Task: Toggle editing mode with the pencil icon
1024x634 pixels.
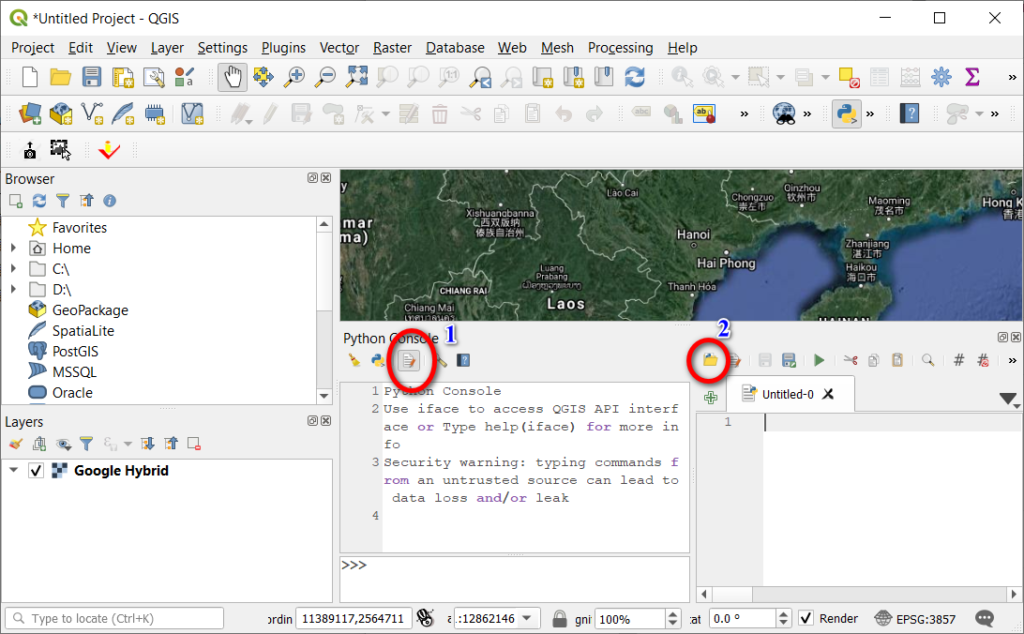Action: click(268, 113)
